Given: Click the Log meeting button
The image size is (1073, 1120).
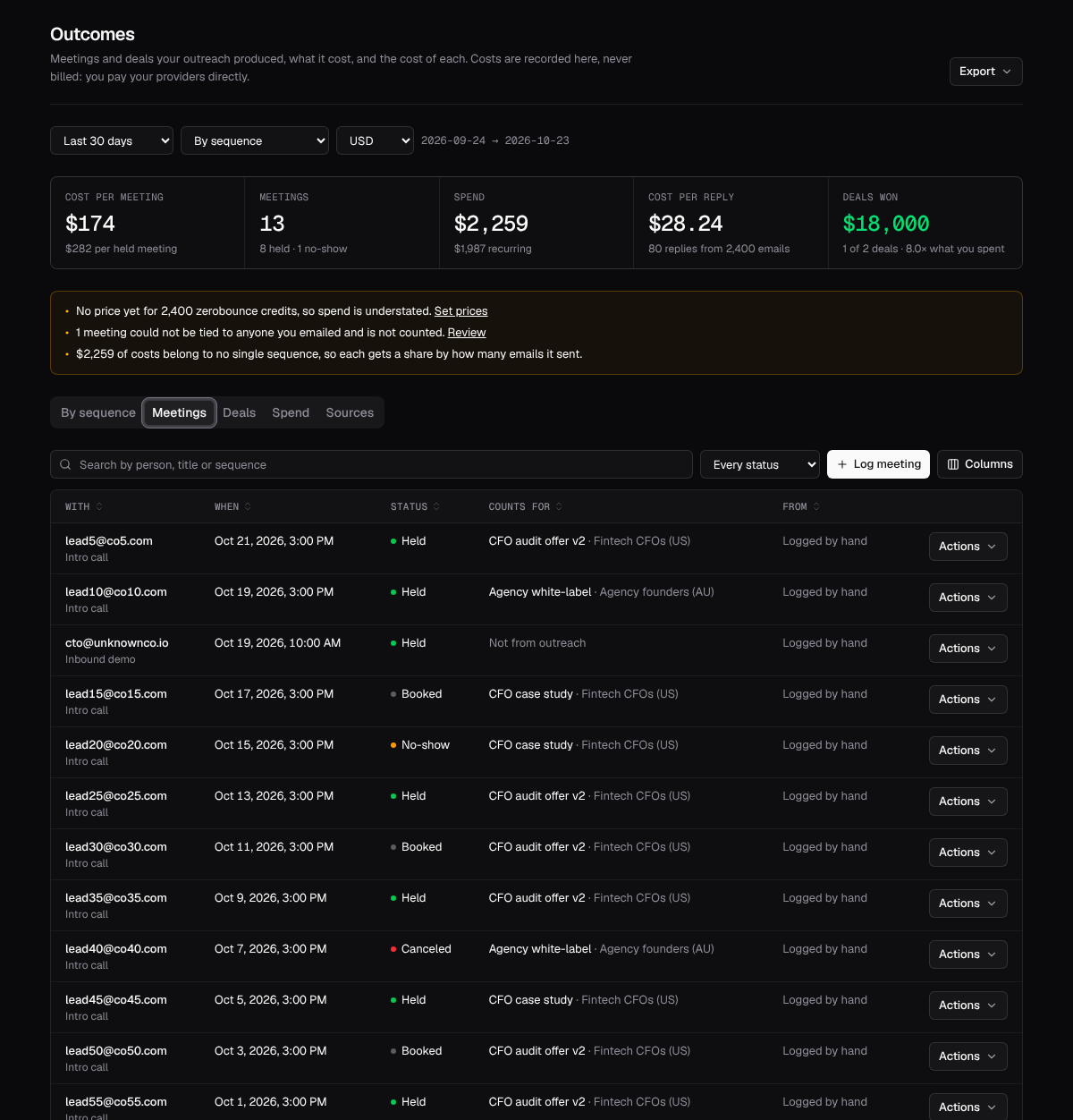Looking at the screenshot, I should click(878, 464).
